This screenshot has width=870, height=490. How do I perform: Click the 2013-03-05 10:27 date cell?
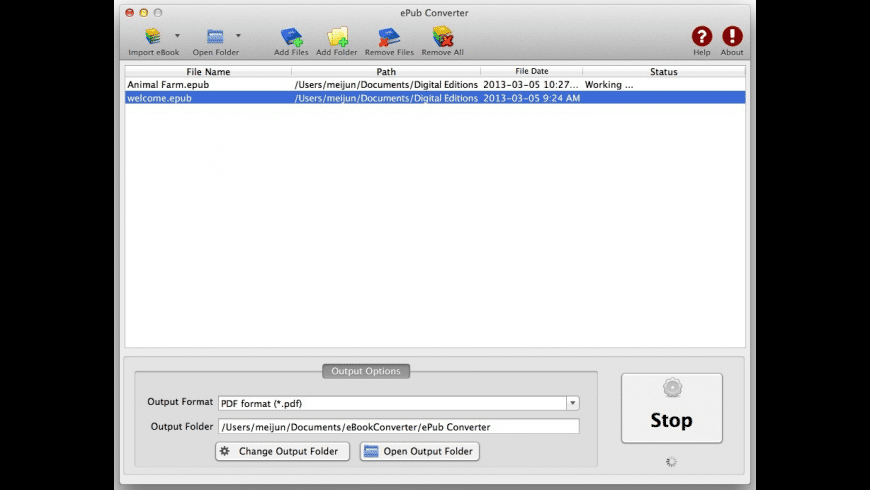(531, 84)
